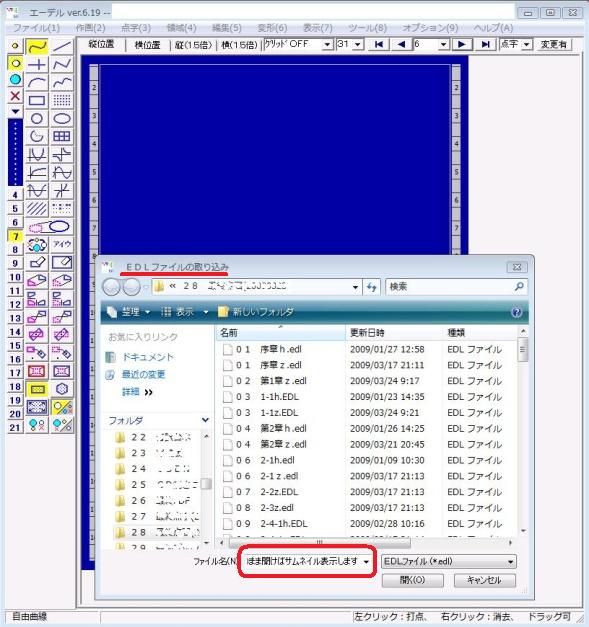Choose the diagonal hatching fill tool
The height and width of the screenshot is (627, 589).
pyautogui.click(x=37, y=208)
